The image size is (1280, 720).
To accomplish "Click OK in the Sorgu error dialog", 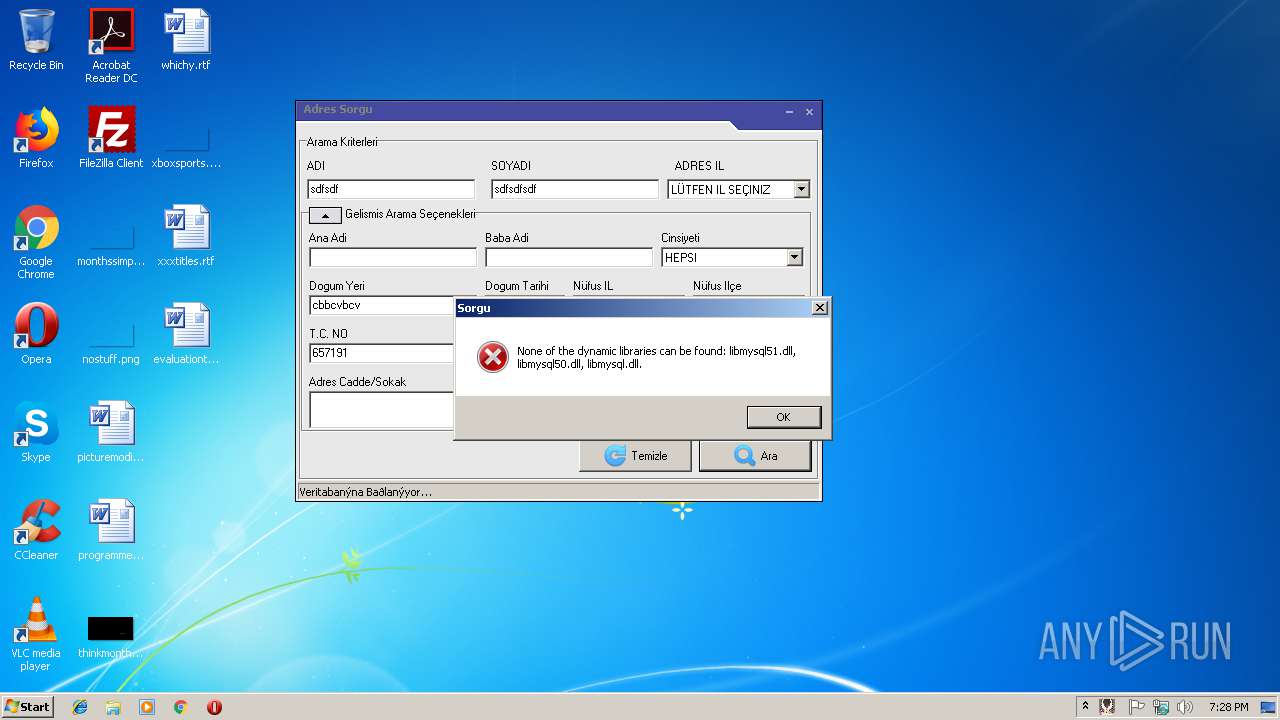I will point(783,417).
